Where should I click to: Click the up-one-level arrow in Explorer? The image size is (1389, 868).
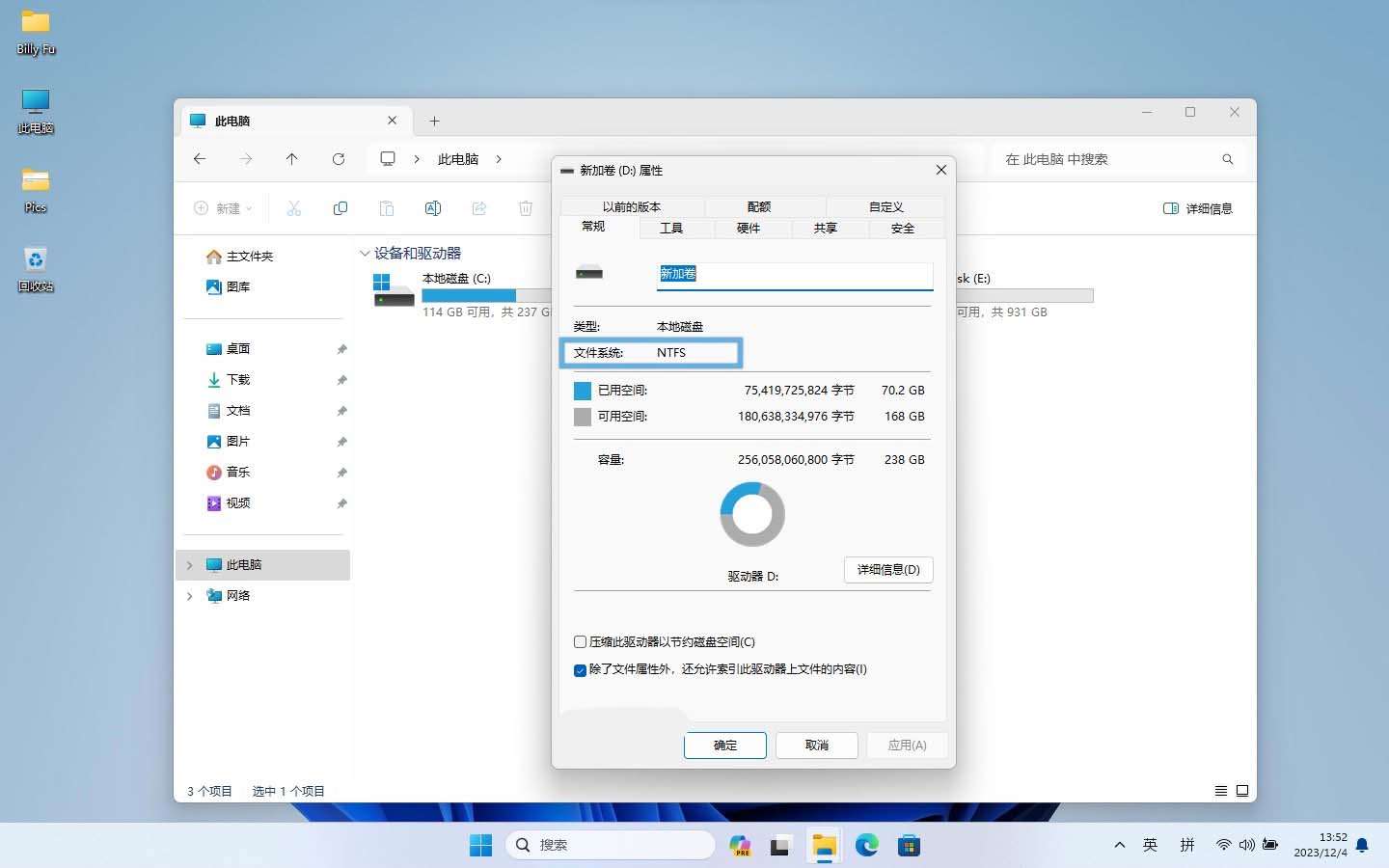(291, 159)
